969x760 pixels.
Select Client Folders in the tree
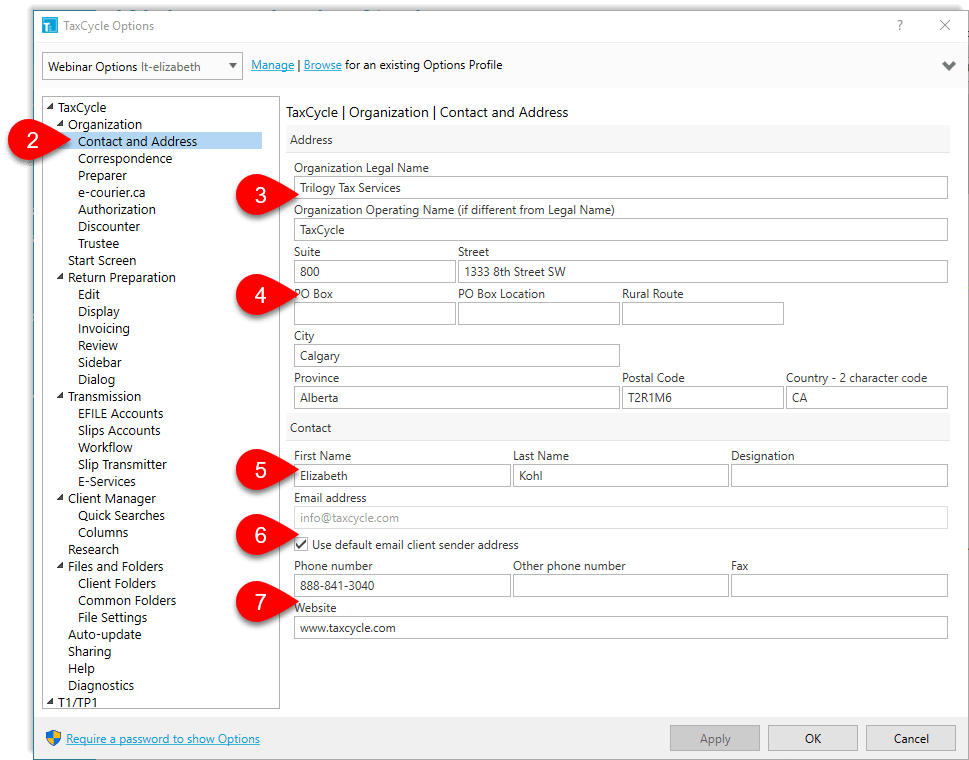click(x=117, y=583)
